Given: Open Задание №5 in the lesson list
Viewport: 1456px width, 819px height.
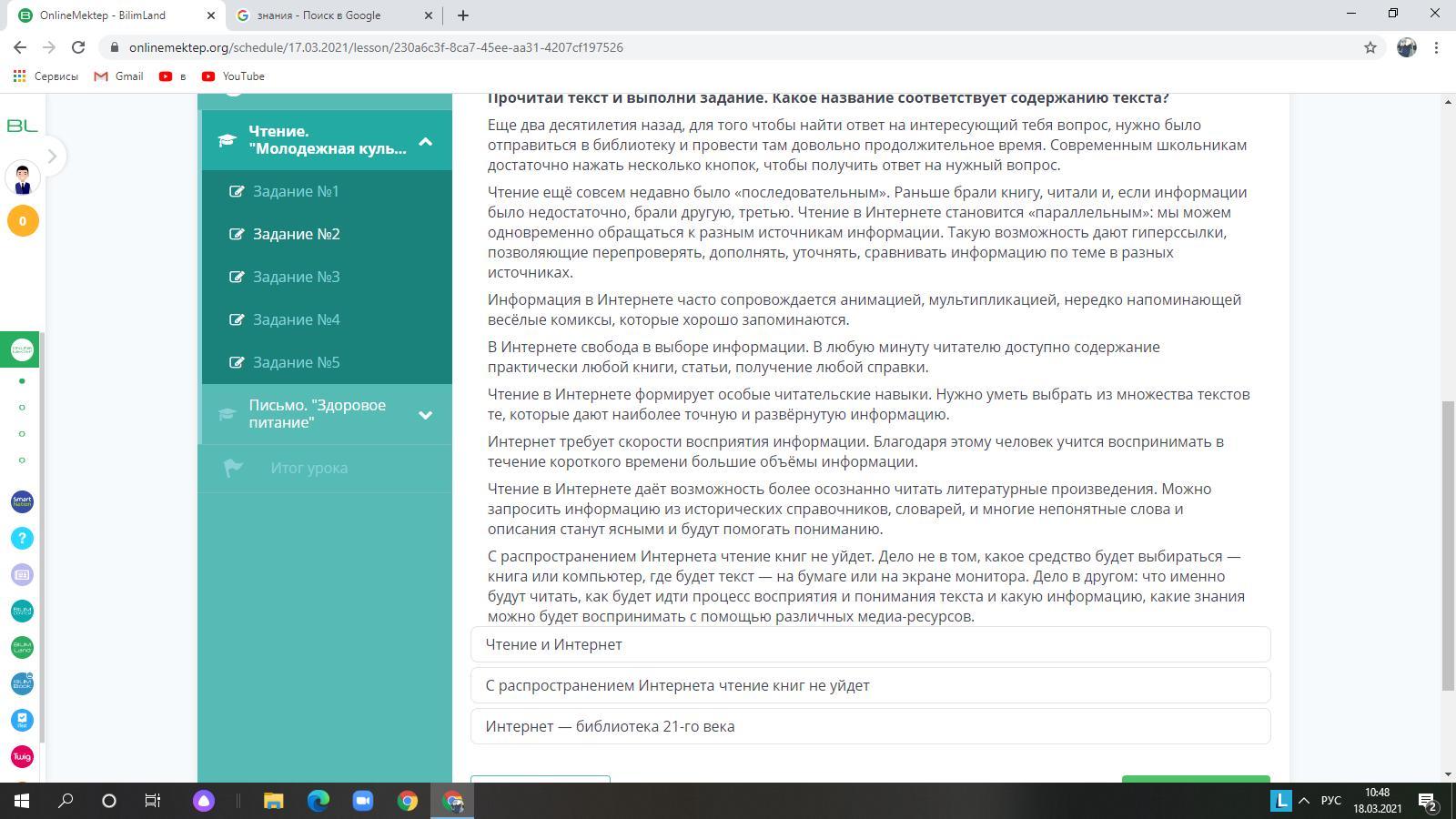Looking at the screenshot, I should click(x=296, y=362).
